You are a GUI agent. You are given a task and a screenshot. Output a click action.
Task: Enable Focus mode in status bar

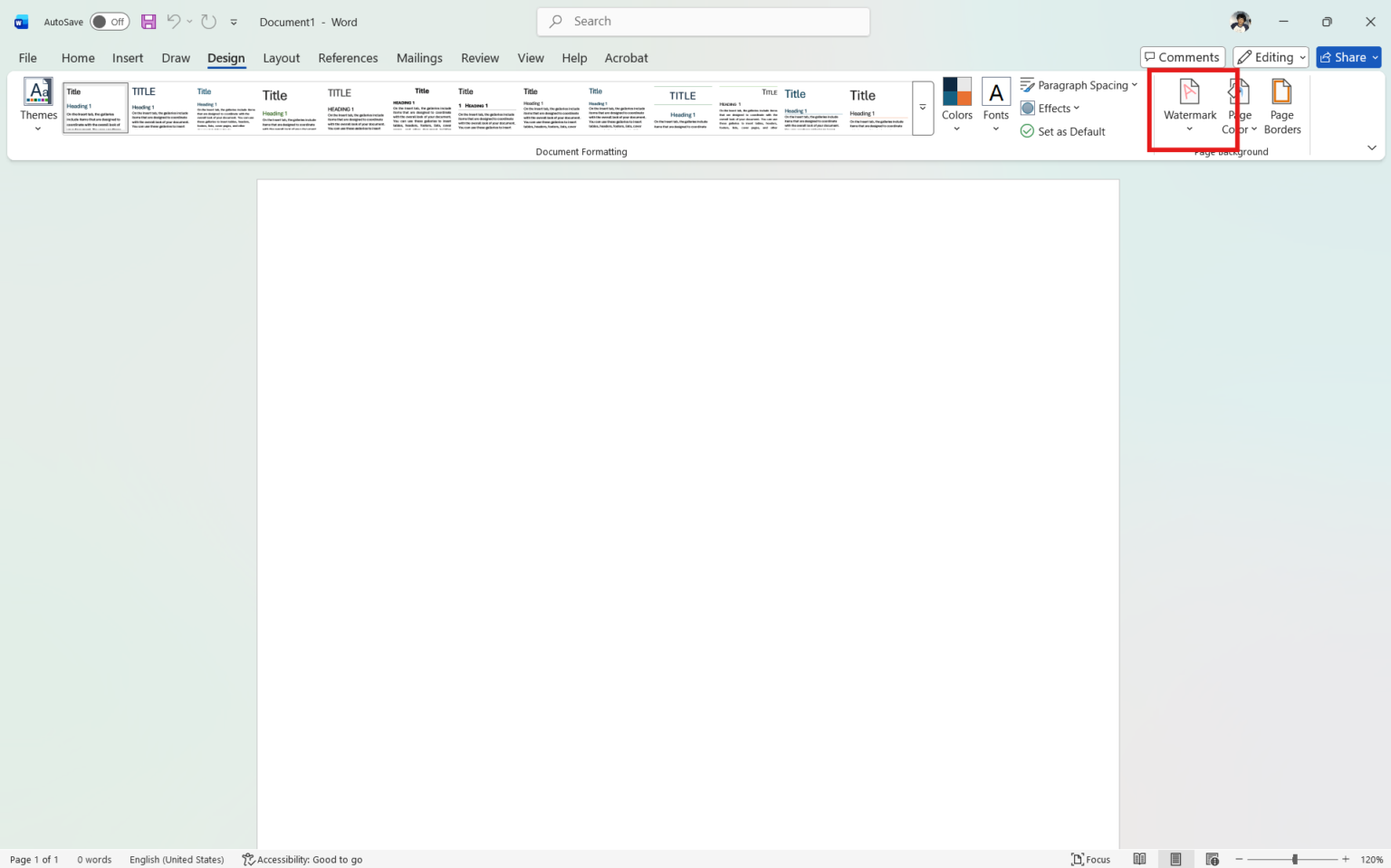click(x=1090, y=859)
